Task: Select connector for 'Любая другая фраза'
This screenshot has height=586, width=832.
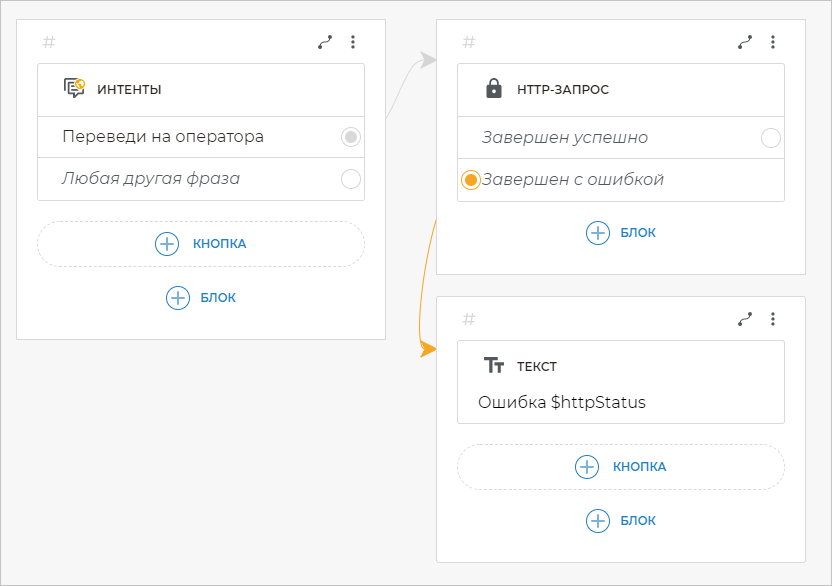Action: tap(350, 179)
